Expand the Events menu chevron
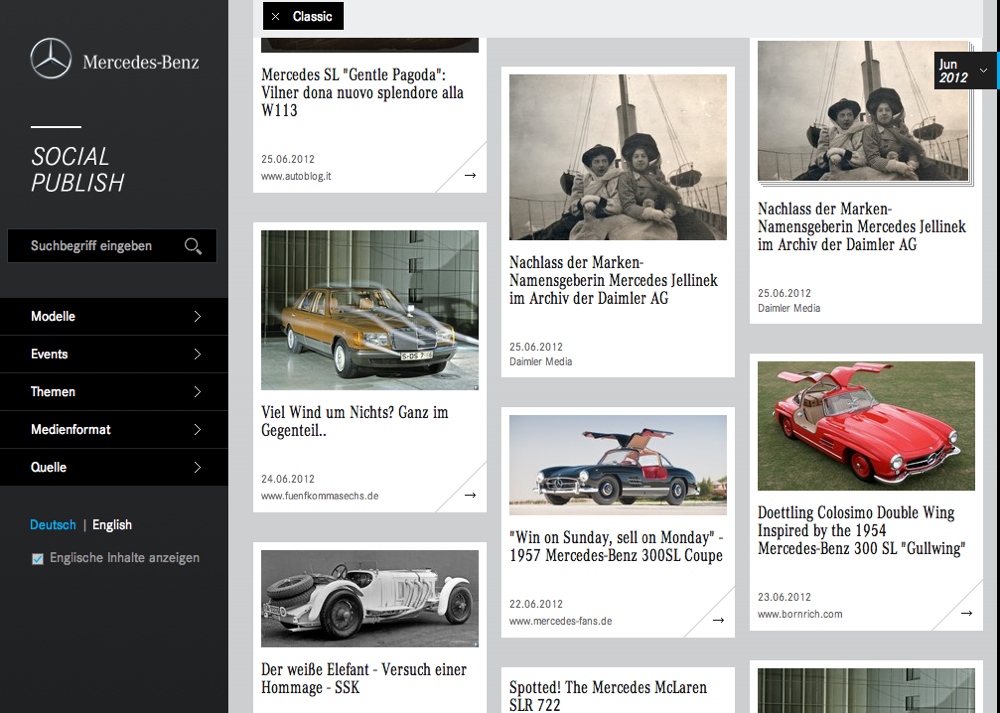 pyautogui.click(x=197, y=354)
